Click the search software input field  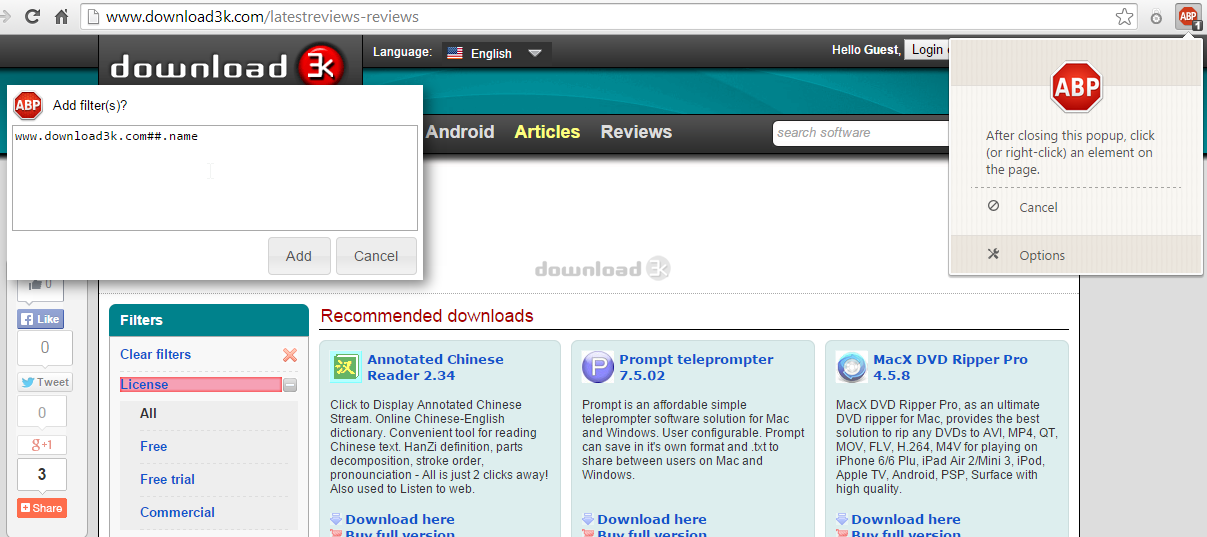[860, 132]
